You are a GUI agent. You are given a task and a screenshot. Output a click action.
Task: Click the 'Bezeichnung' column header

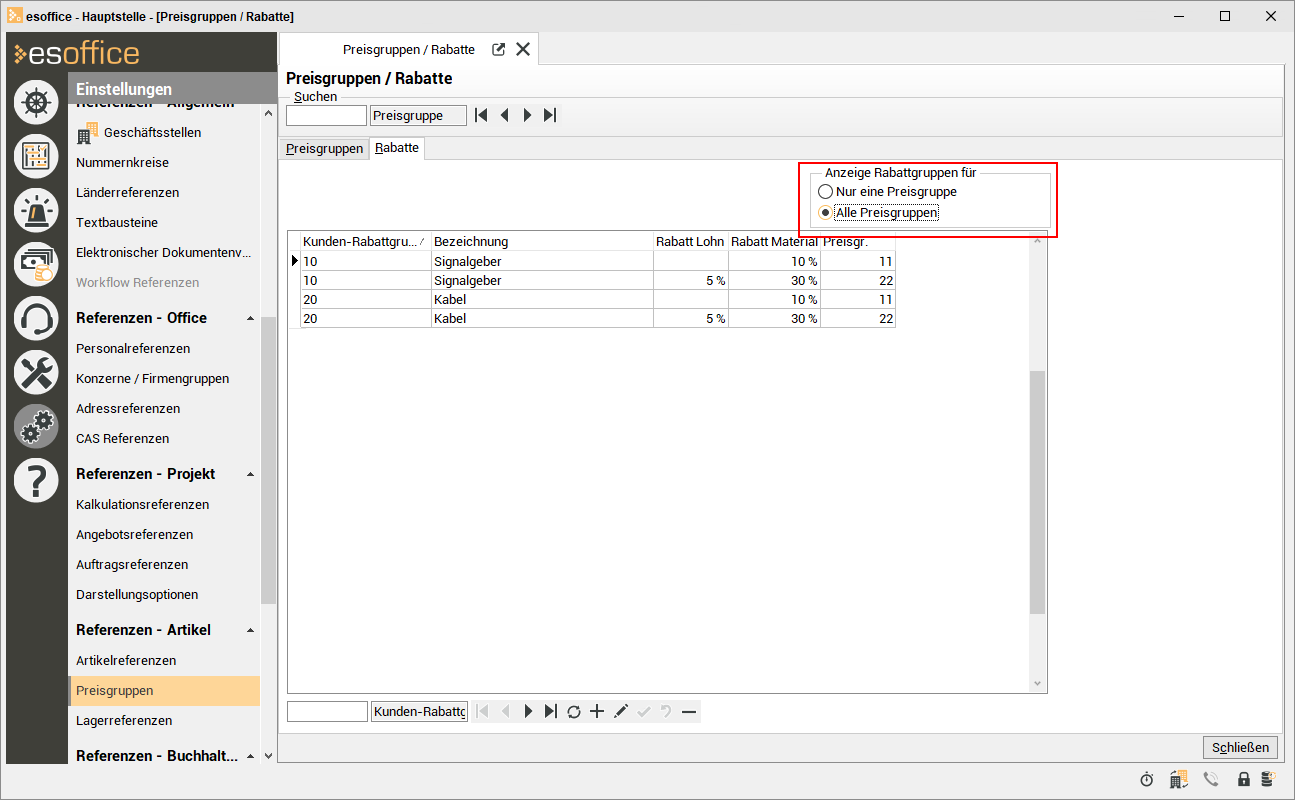point(542,241)
